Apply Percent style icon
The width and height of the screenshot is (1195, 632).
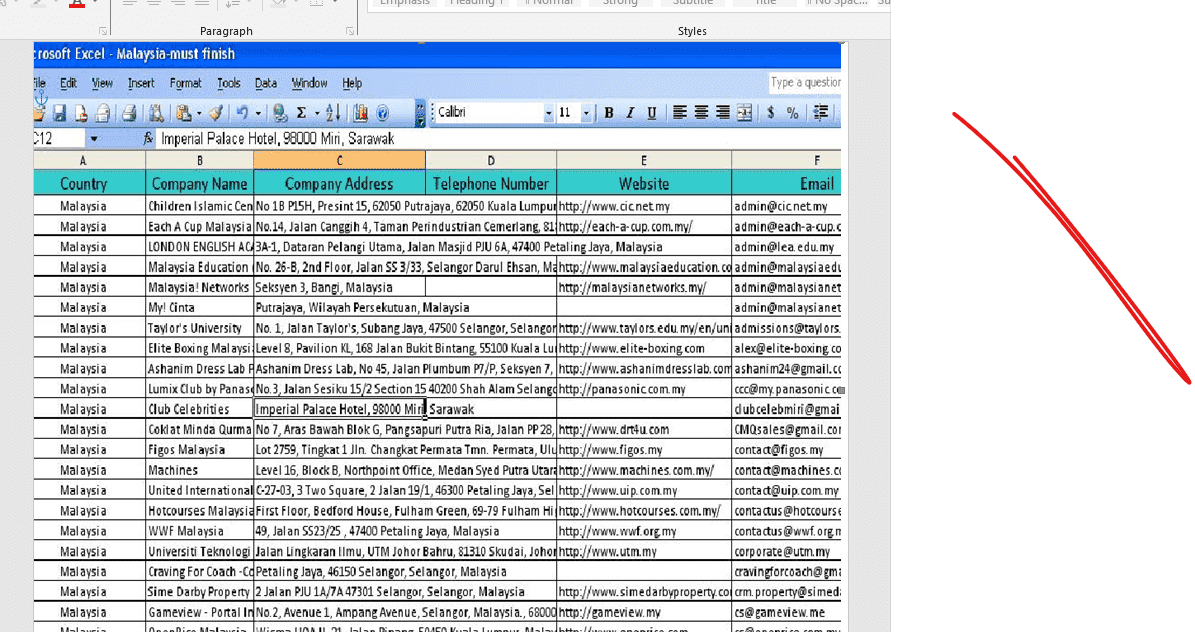pyautogui.click(x=793, y=113)
